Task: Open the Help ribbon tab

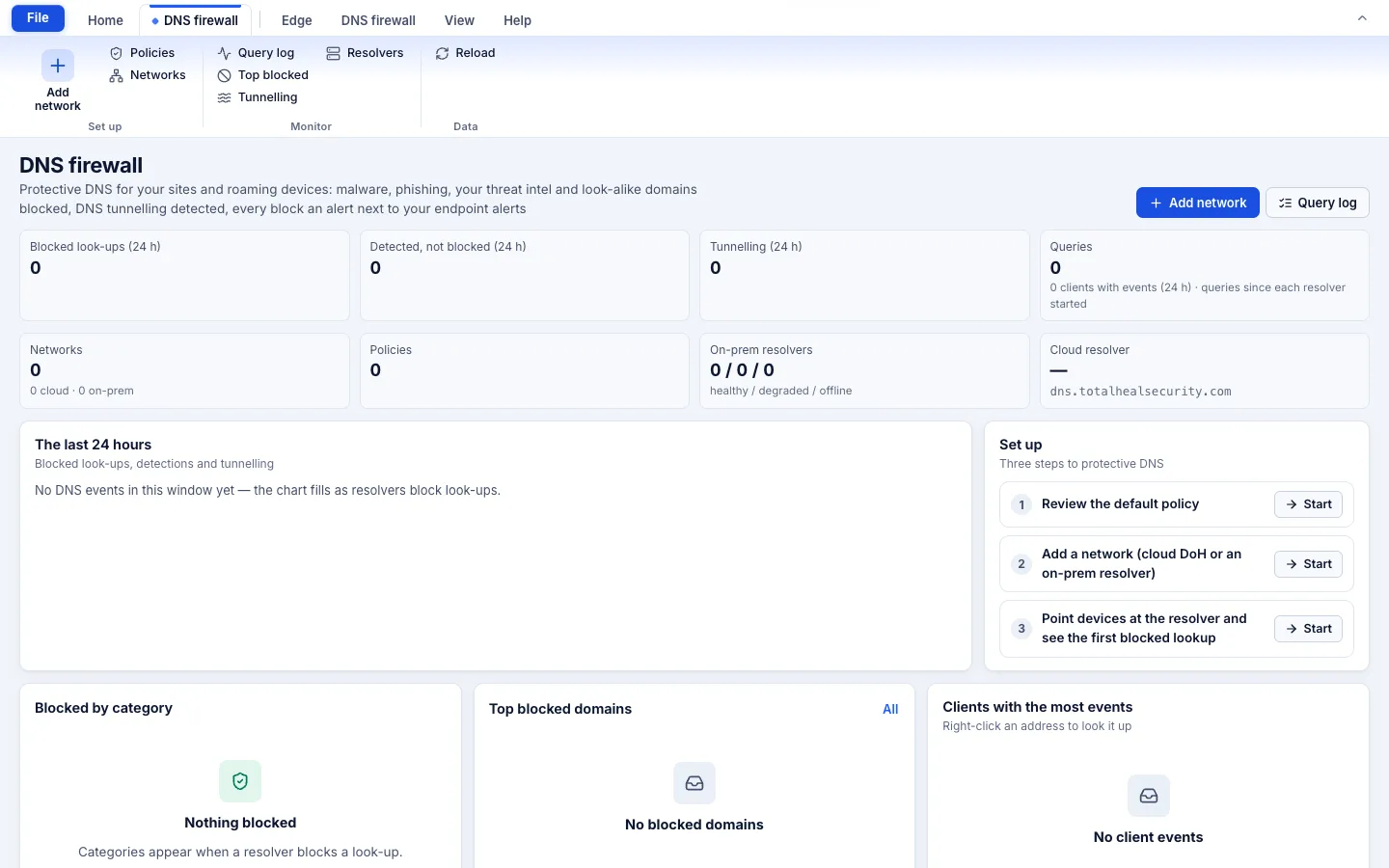Action: tap(517, 20)
